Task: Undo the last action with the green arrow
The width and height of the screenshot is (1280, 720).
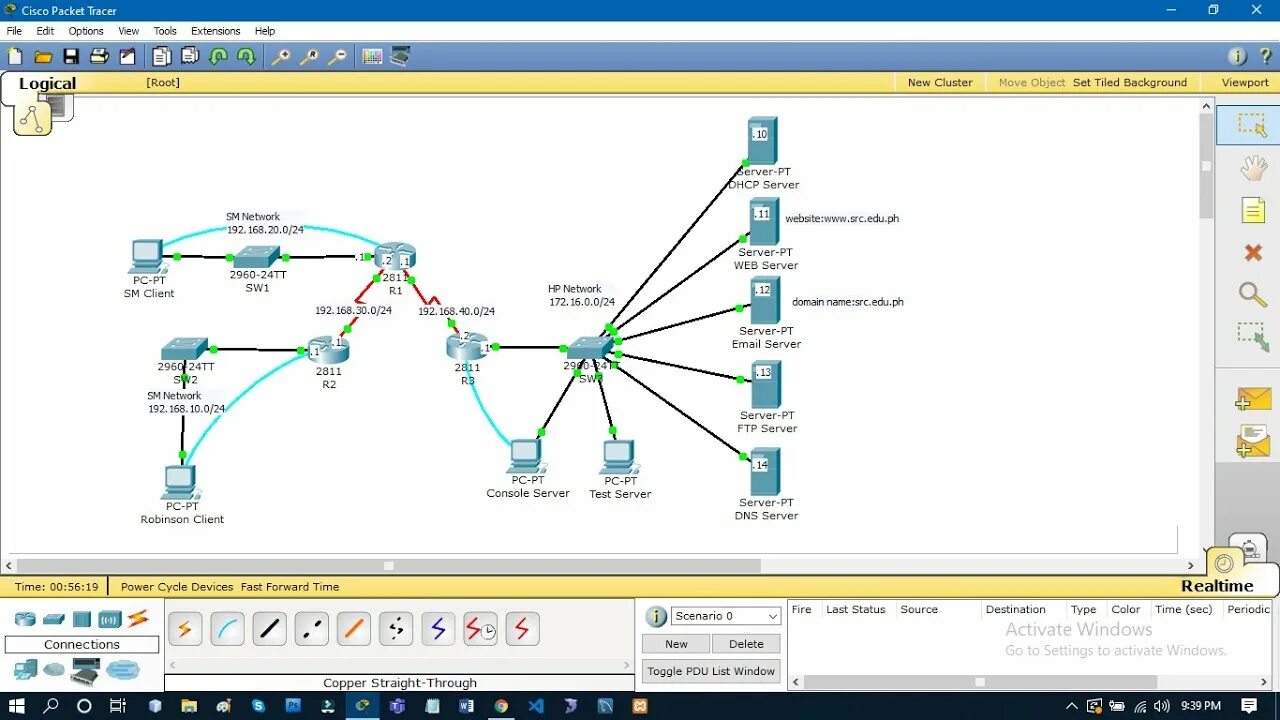Action: [218, 57]
